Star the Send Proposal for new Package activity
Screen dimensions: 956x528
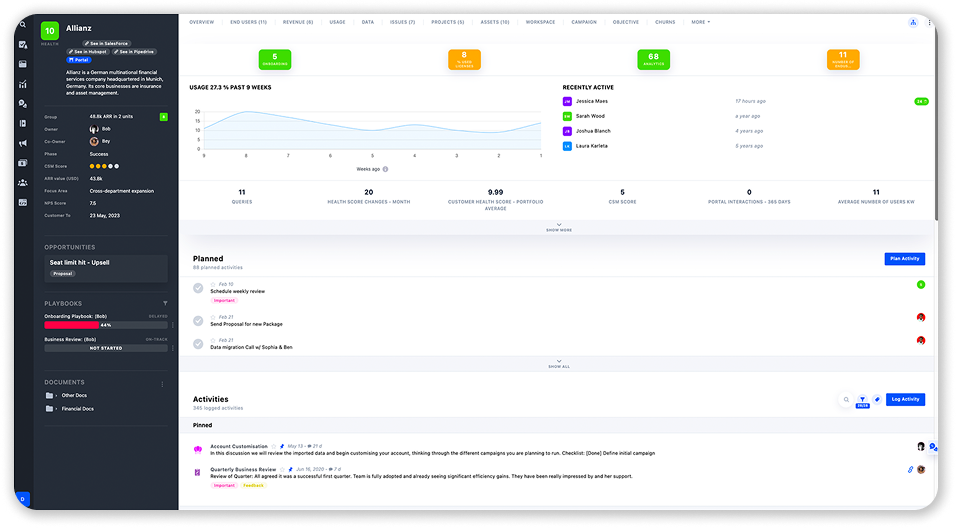[213, 317]
